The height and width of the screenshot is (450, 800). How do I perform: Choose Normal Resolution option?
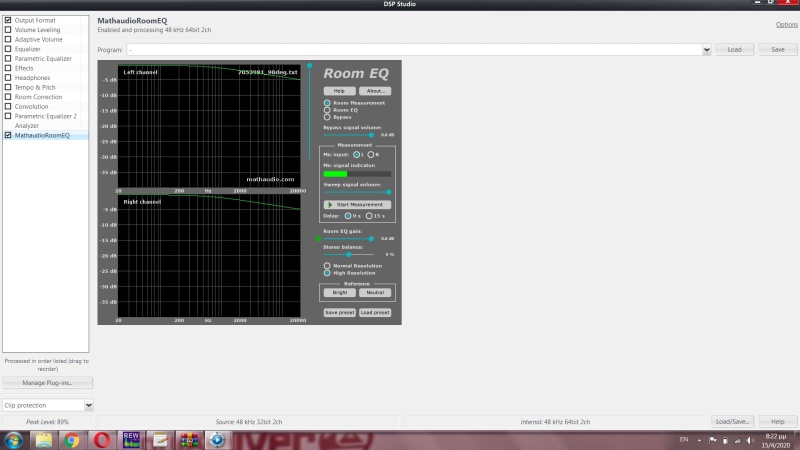pyautogui.click(x=327, y=265)
